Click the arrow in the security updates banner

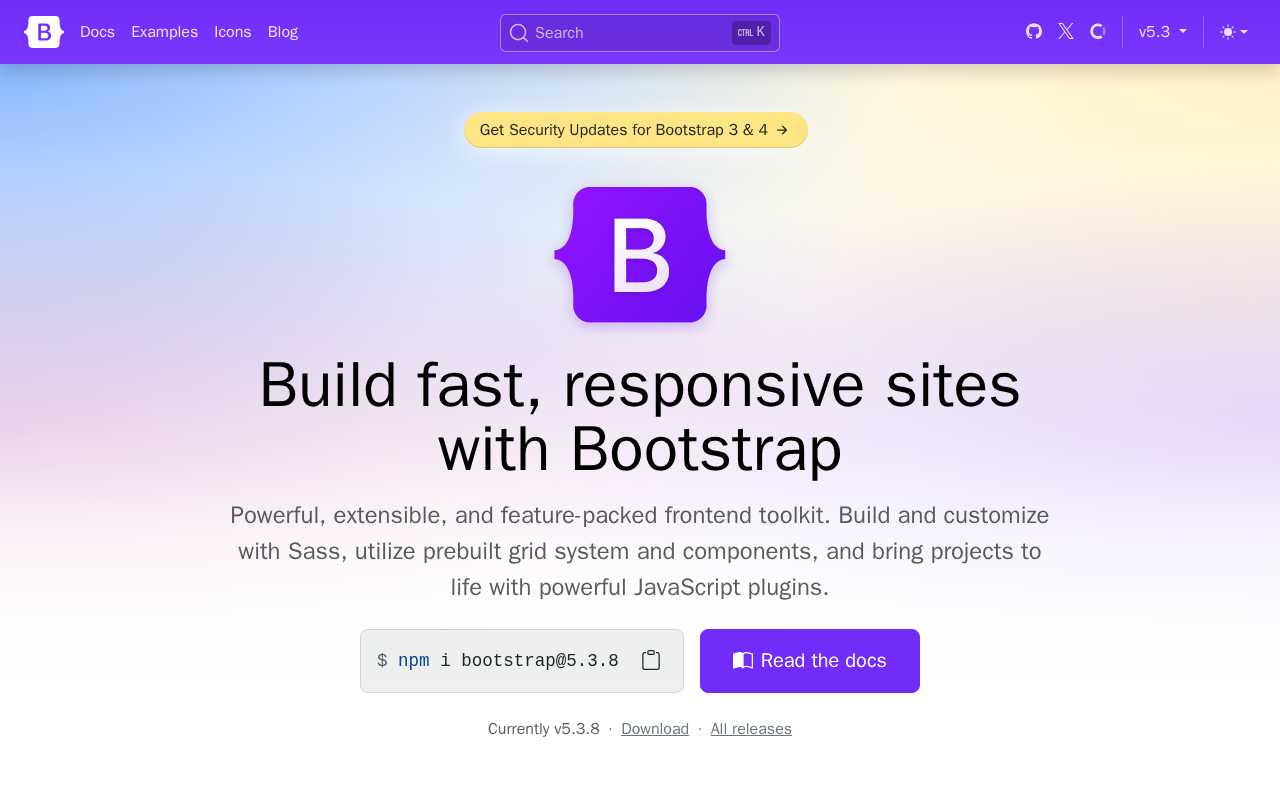tap(783, 130)
